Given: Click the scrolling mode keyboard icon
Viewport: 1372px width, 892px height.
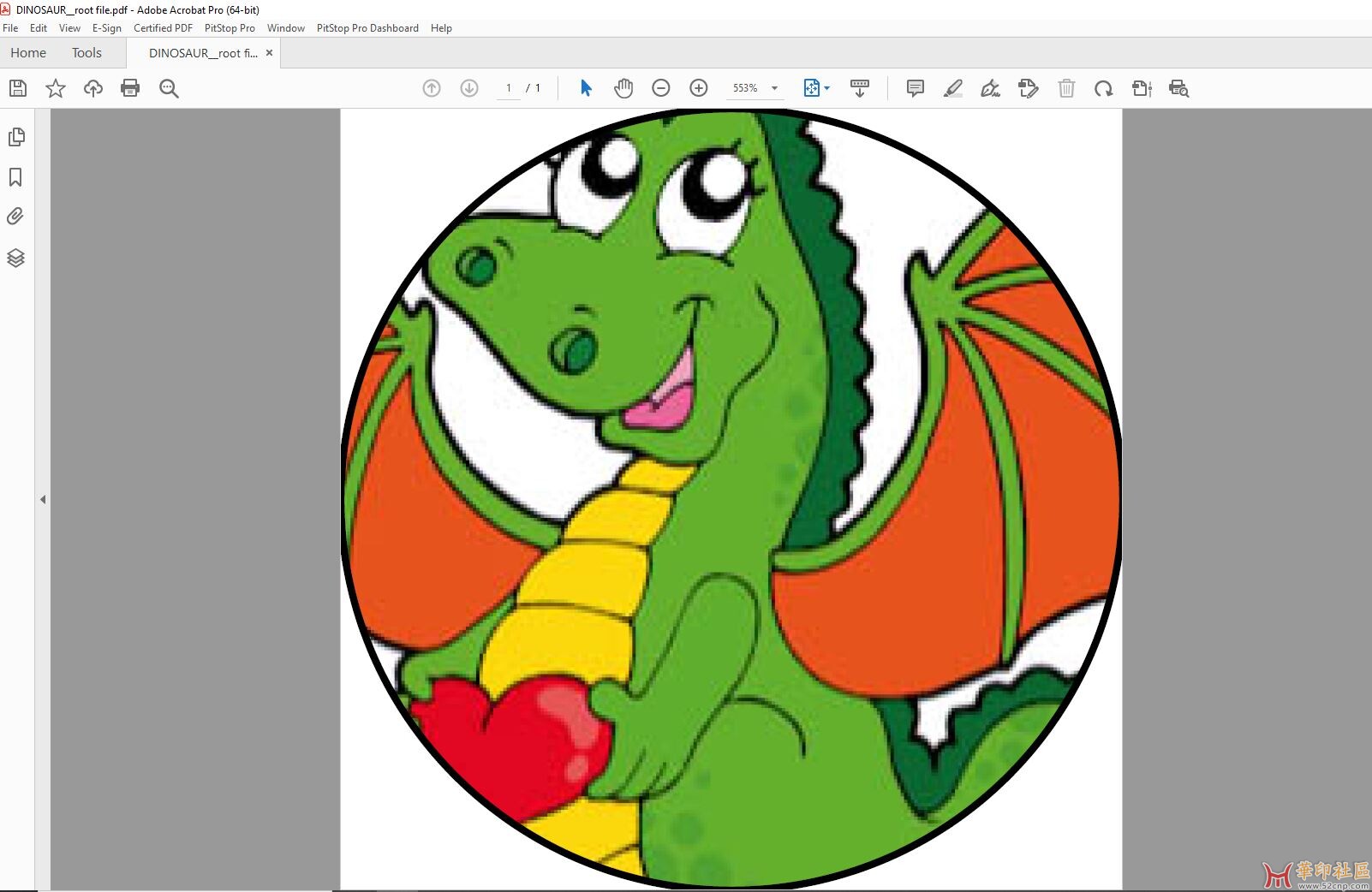Looking at the screenshot, I should coord(860,88).
